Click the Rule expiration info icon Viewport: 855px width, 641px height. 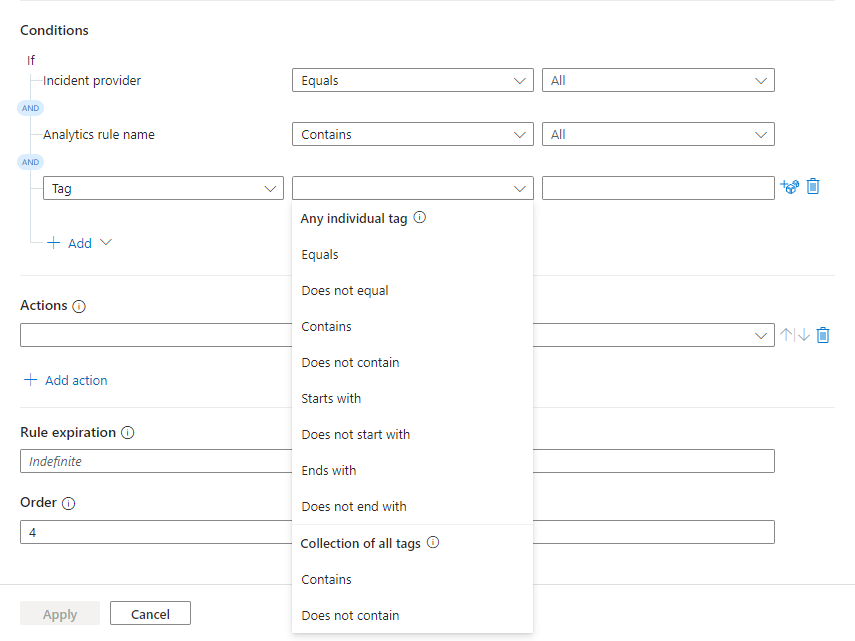tap(127, 433)
